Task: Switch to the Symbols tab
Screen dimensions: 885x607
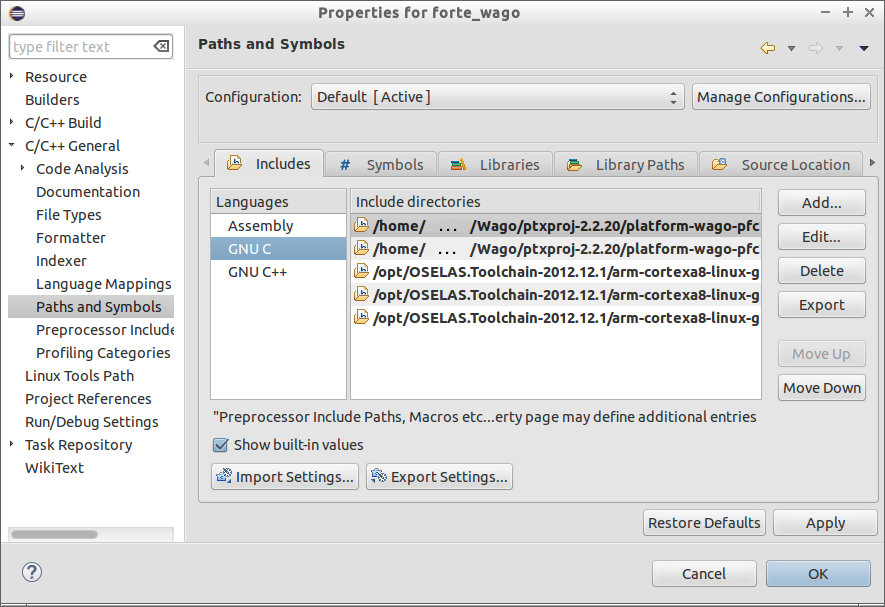Action: tap(382, 165)
